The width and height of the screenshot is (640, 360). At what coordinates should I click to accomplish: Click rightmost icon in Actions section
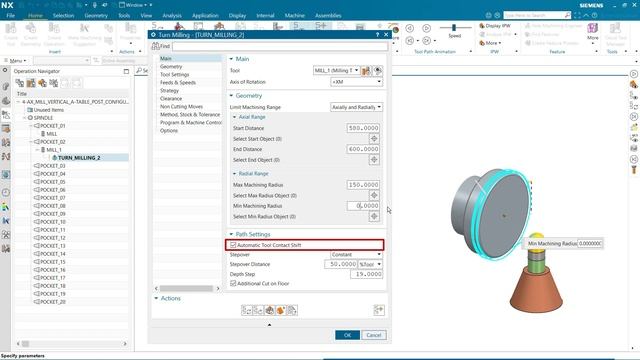(379, 310)
